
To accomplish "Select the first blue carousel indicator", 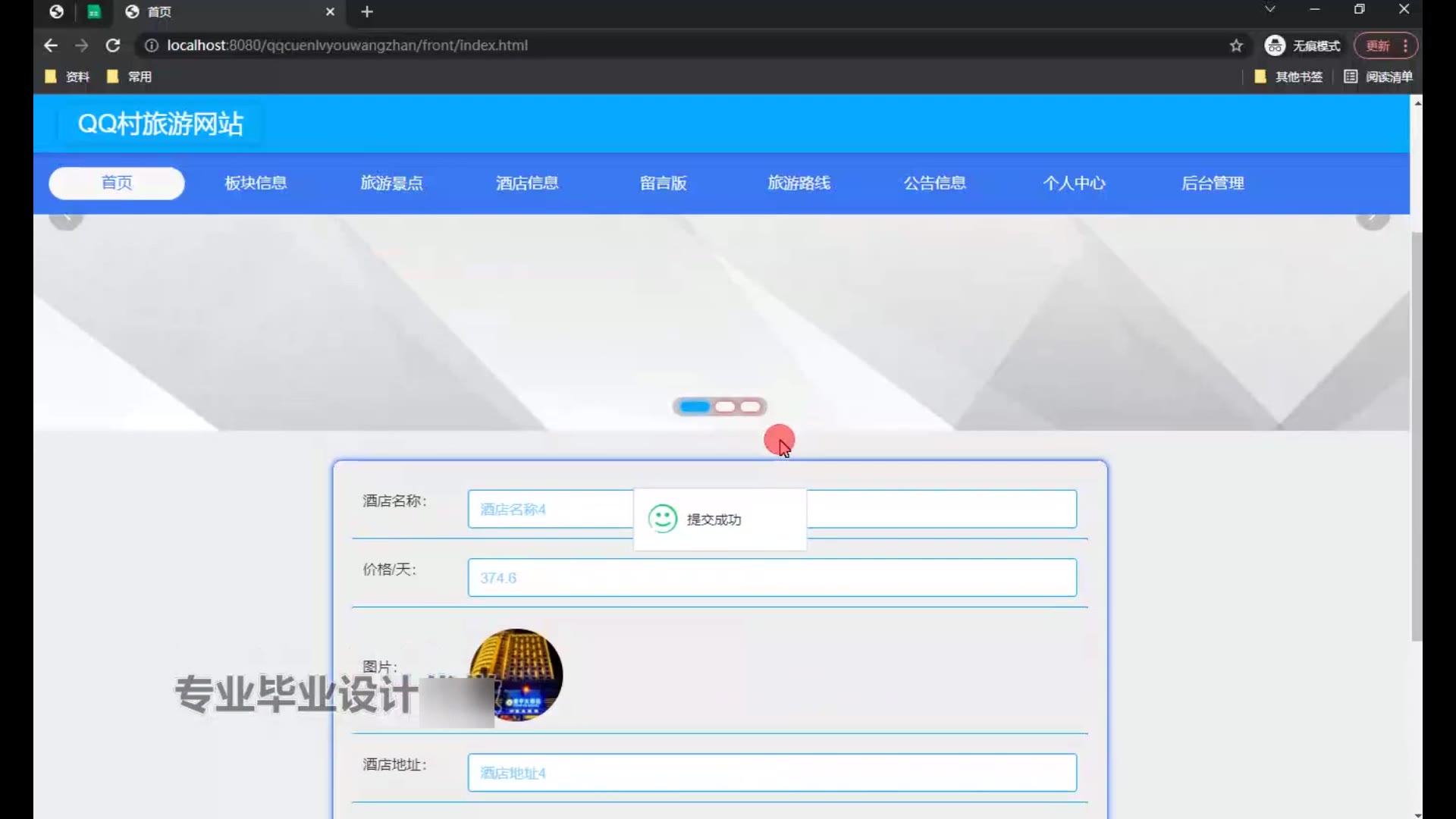I will (x=695, y=407).
